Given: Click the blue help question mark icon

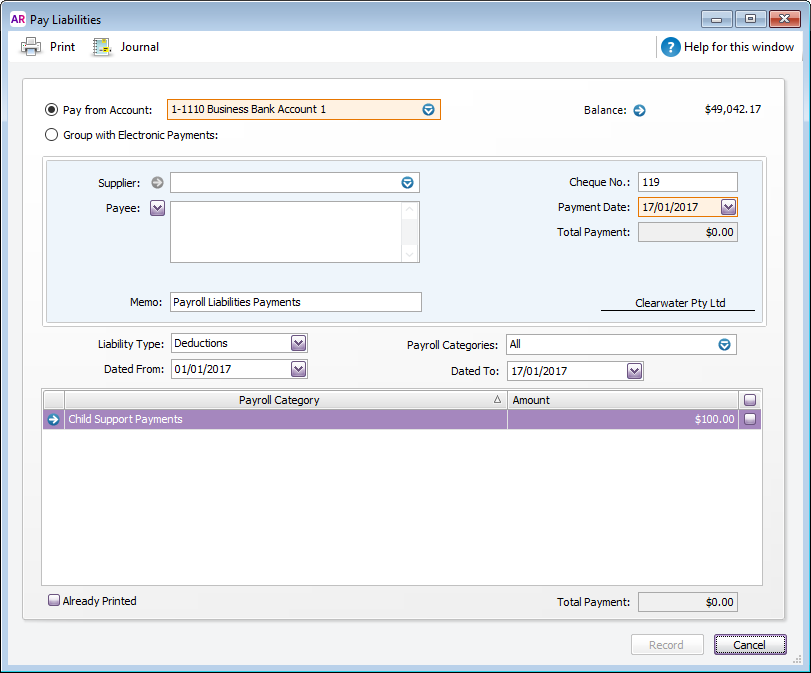Looking at the screenshot, I should click(670, 47).
